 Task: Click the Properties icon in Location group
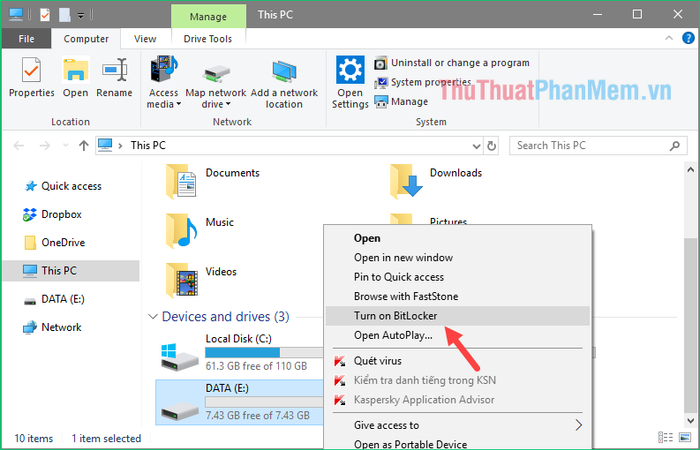(31, 71)
